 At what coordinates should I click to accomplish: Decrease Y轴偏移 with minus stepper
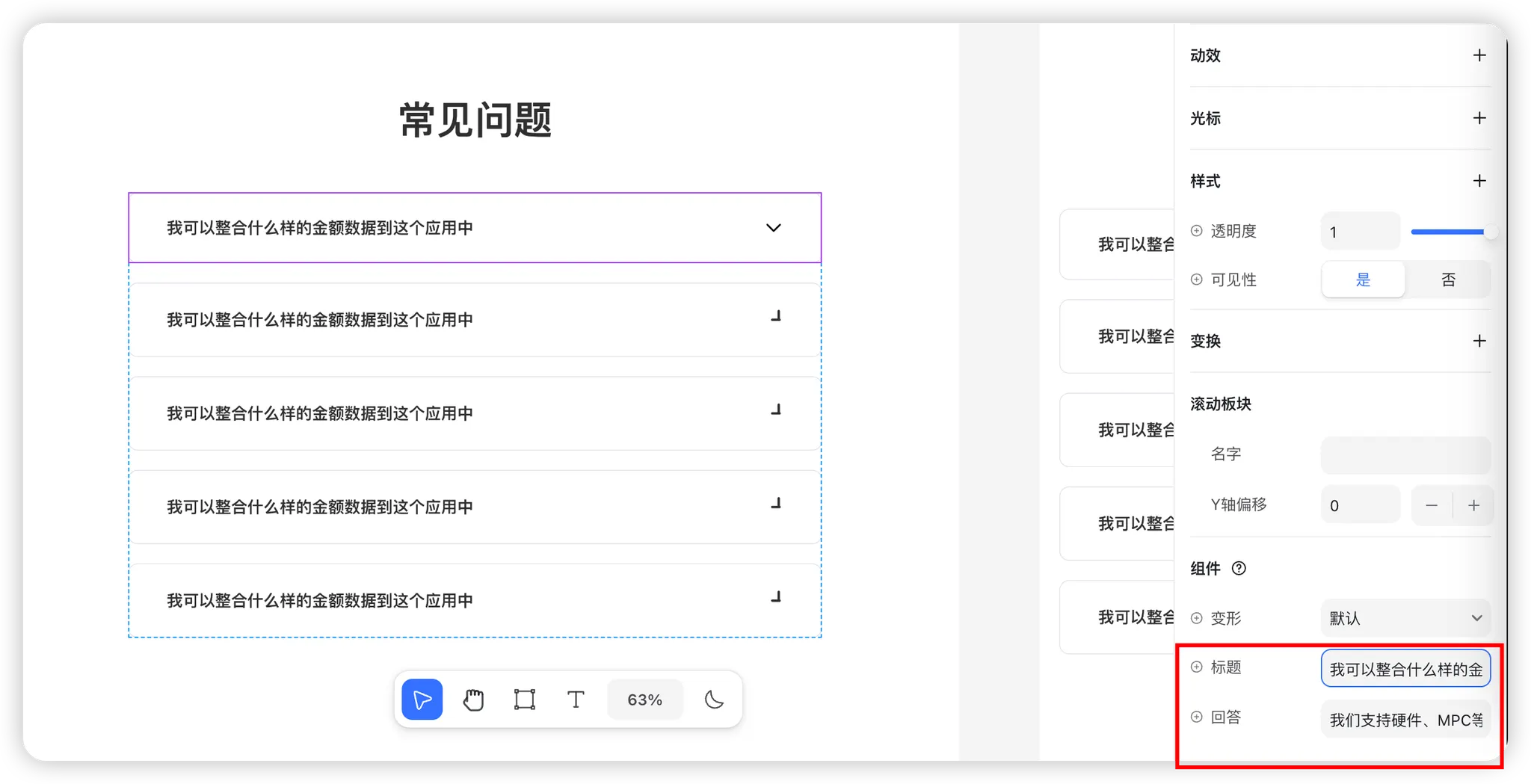point(1432,505)
